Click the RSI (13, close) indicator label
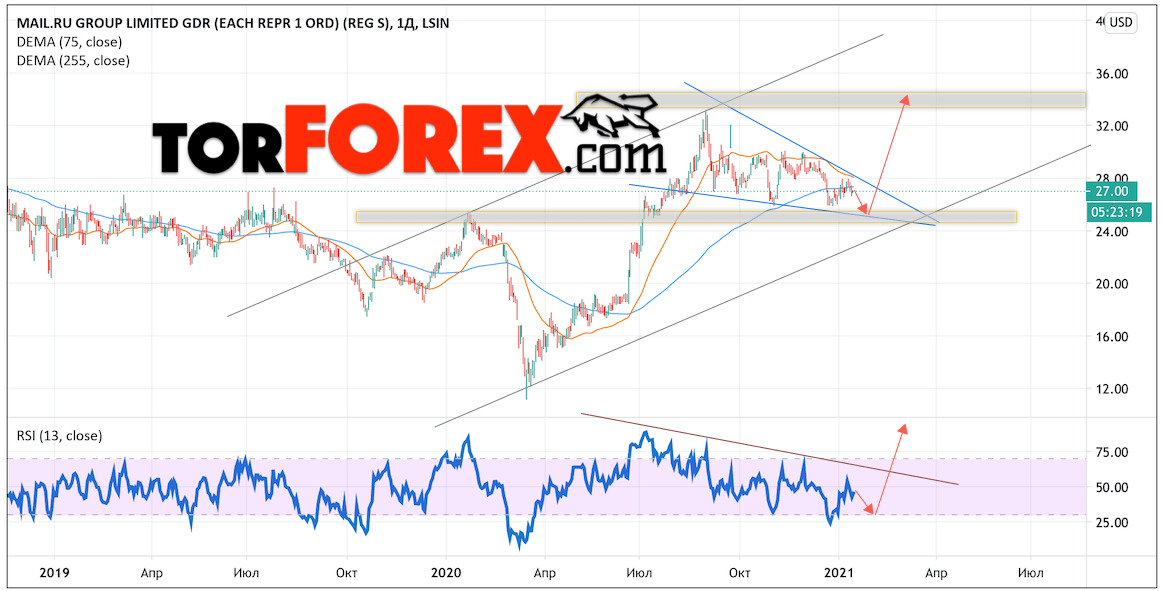Screen dimensions: 1164x591 coord(59,436)
